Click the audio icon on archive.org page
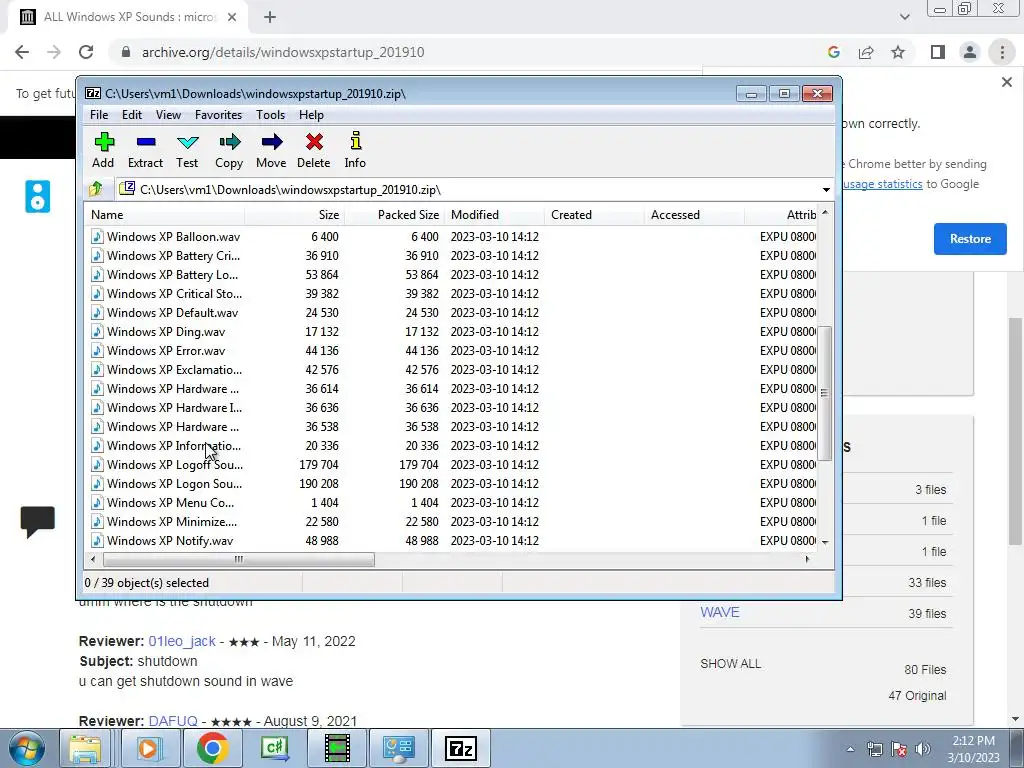1024x768 pixels. pyautogui.click(x=37, y=197)
